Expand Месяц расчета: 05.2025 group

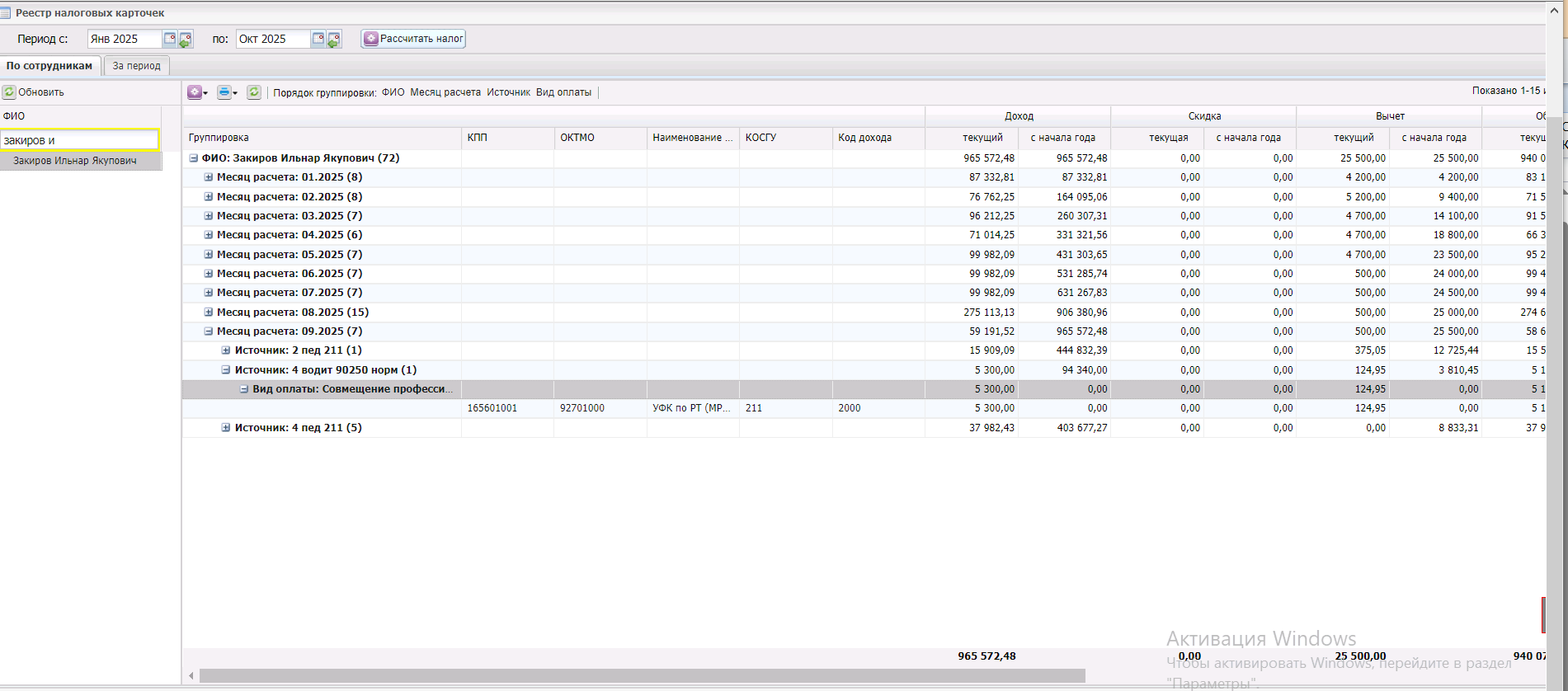click(209, 255)
